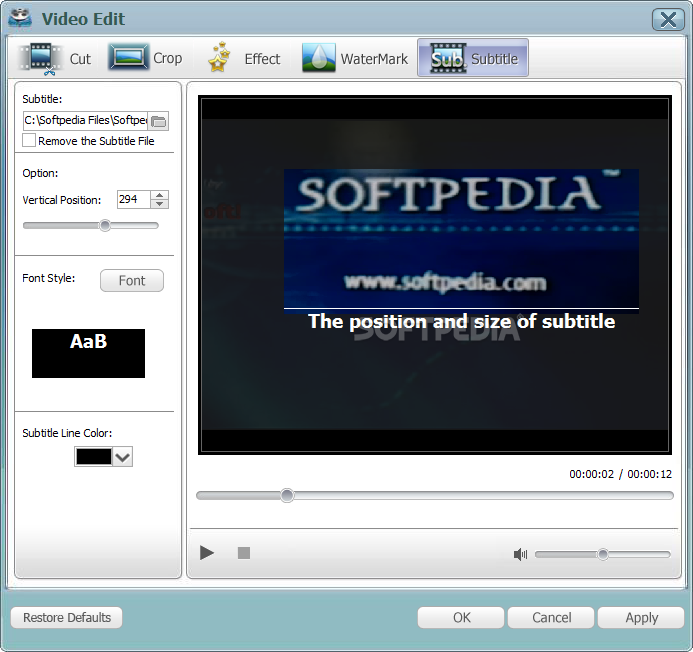Switch to the WaterMark tab label
Screen dimensions: 693x652
pos(374,59)
